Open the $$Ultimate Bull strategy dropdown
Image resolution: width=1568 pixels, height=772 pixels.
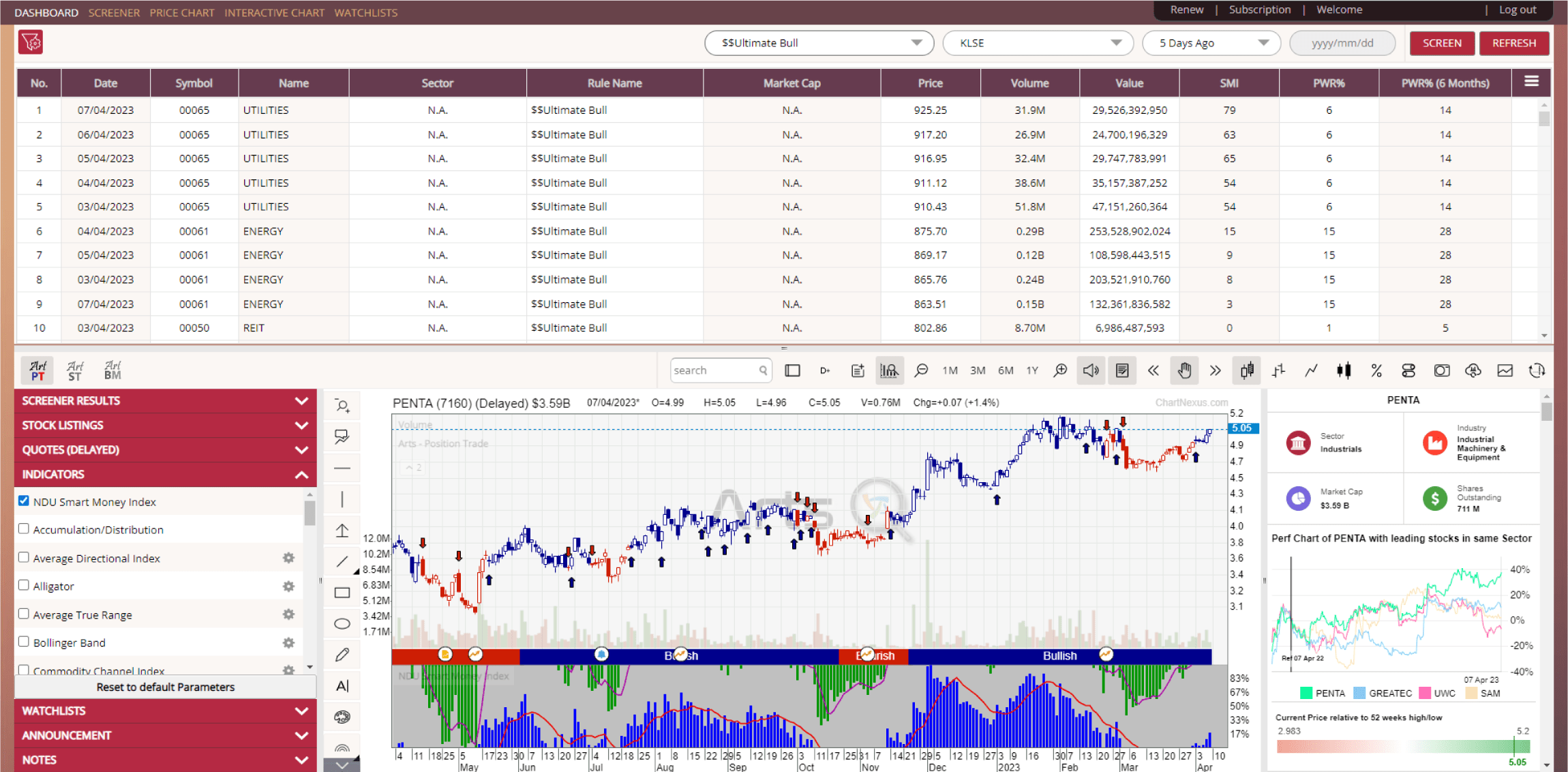819,43
